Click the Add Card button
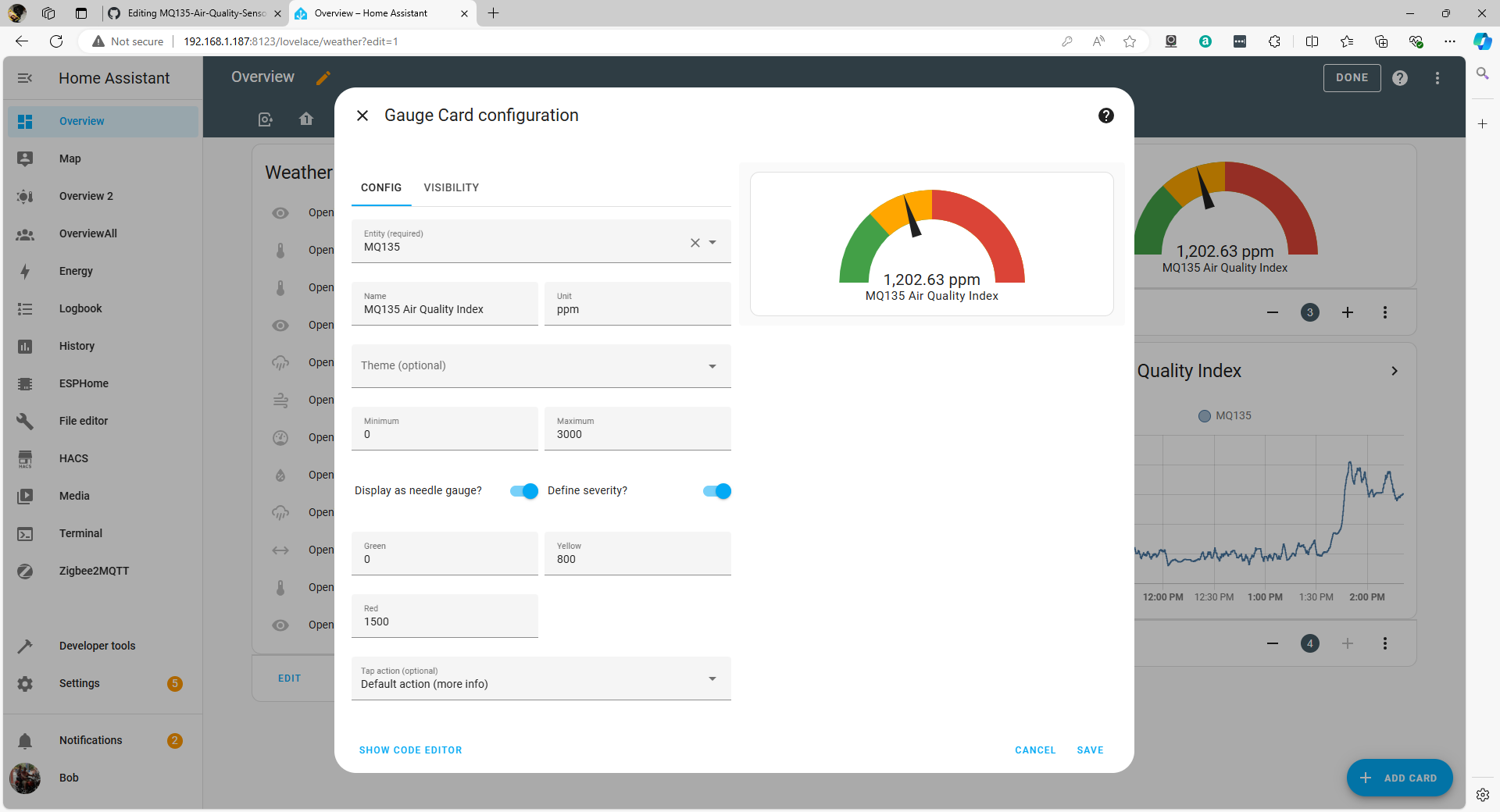The image size is (1500, 812). tap(1399, 778)
